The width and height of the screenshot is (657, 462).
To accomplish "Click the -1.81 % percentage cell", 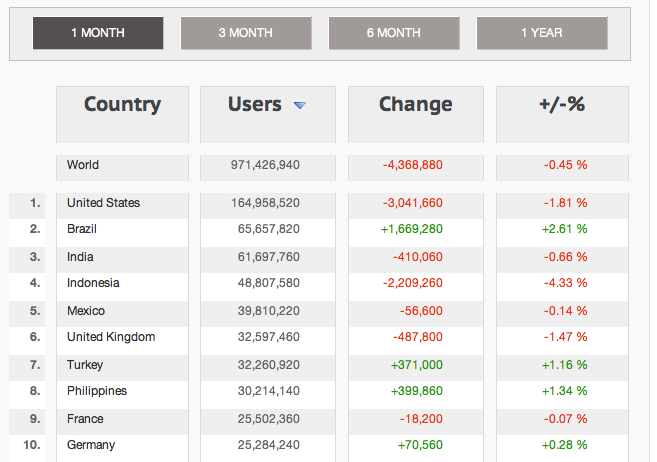I will [566, 203].
